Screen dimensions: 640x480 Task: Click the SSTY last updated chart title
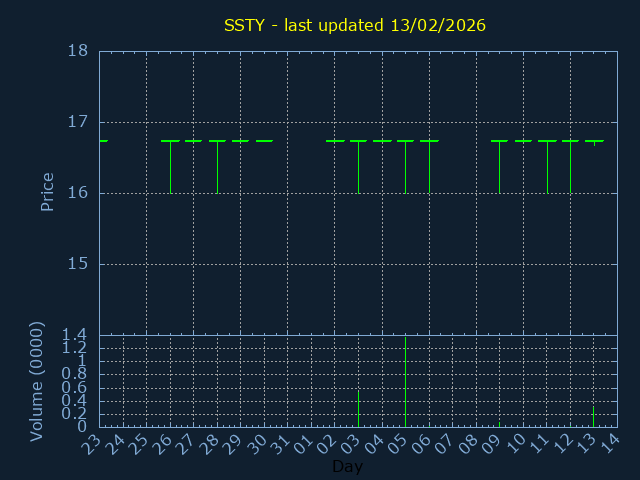click(x=354, y=24)
